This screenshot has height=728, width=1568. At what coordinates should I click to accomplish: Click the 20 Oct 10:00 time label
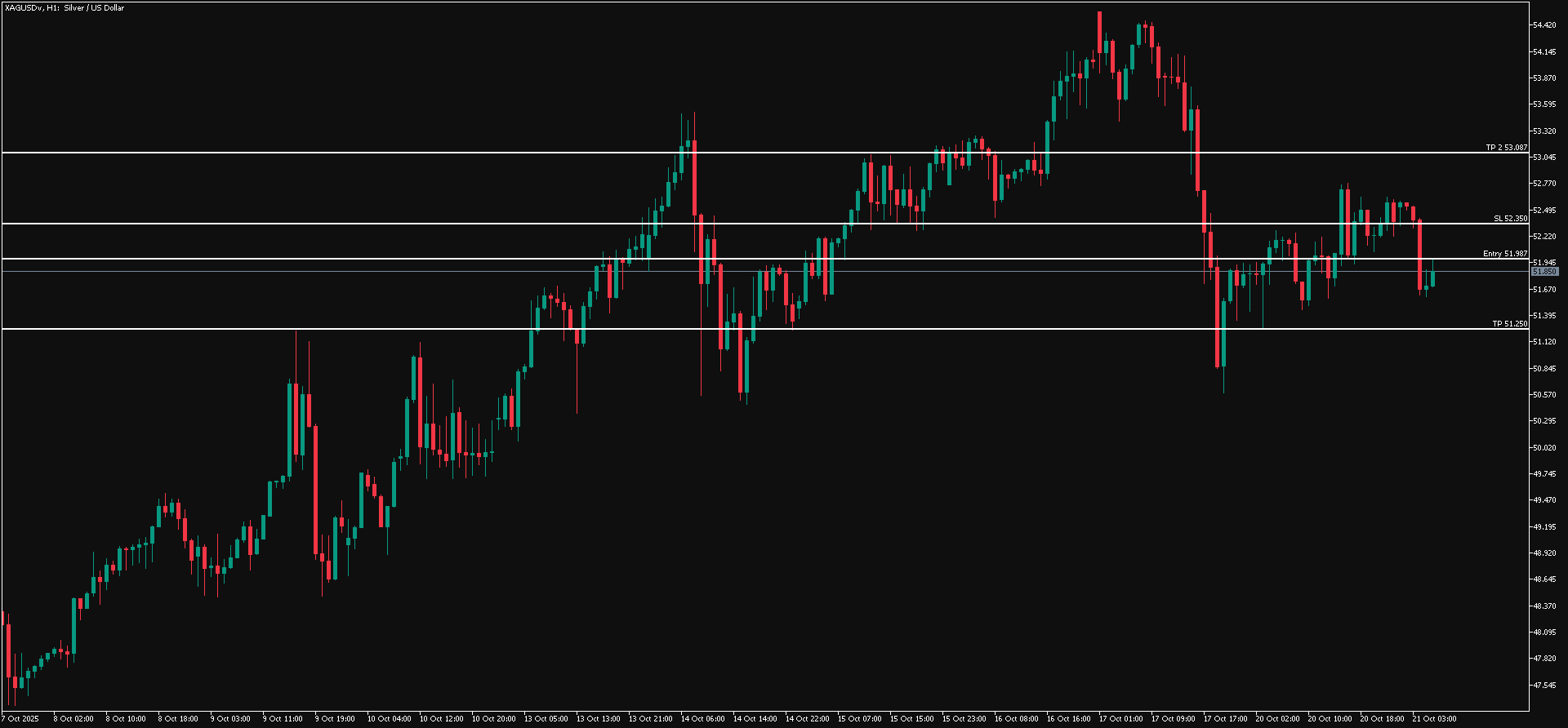click(x=1330, y=719)
